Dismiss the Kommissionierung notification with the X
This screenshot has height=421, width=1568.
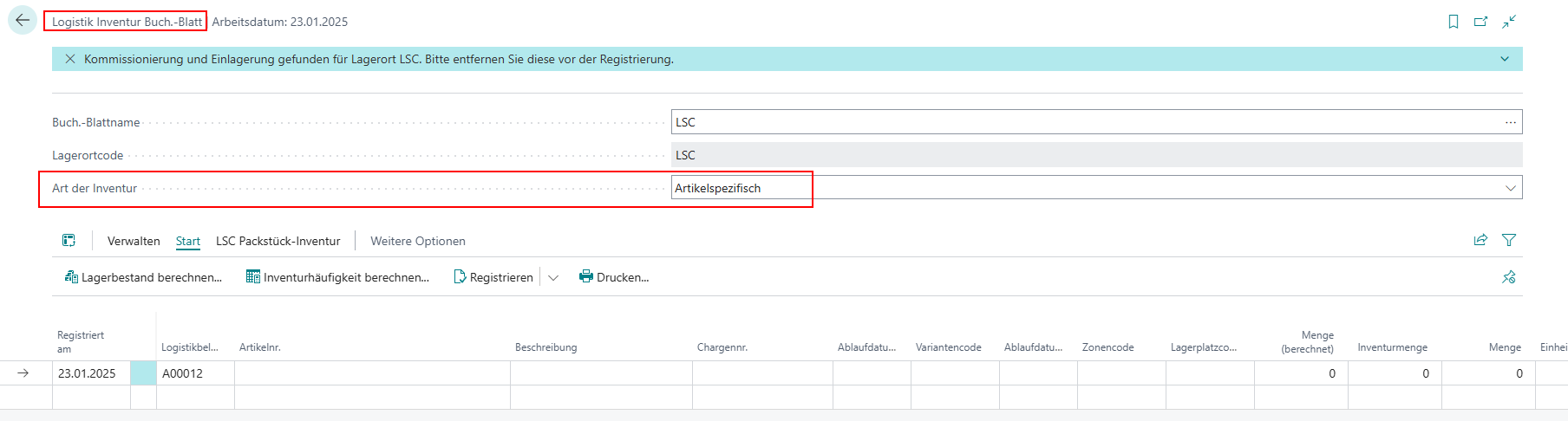click(70, 59)
